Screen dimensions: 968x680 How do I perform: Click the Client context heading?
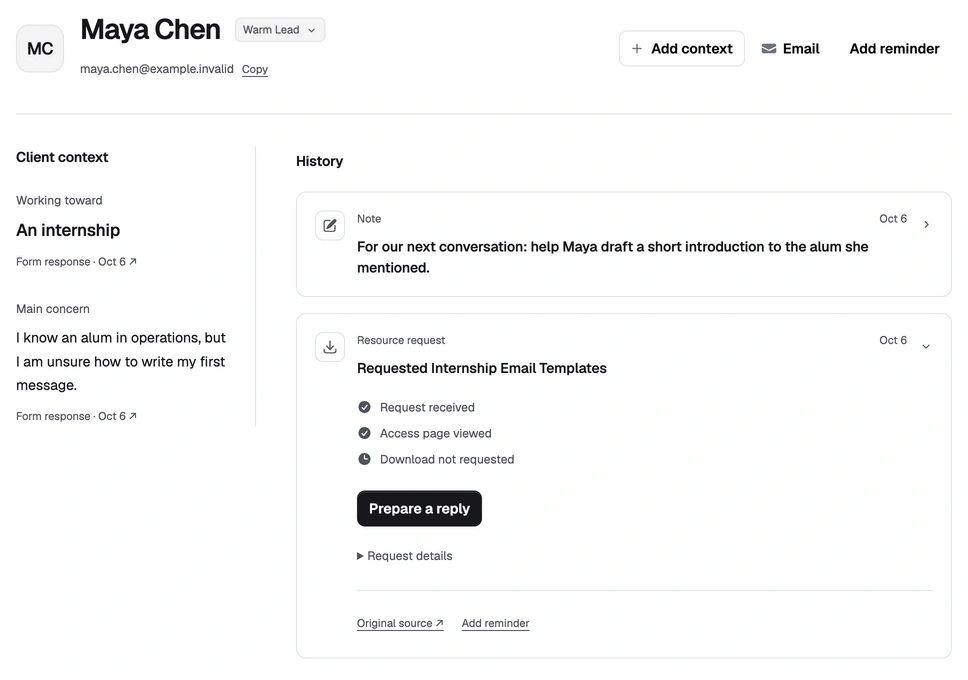point(62,157)
